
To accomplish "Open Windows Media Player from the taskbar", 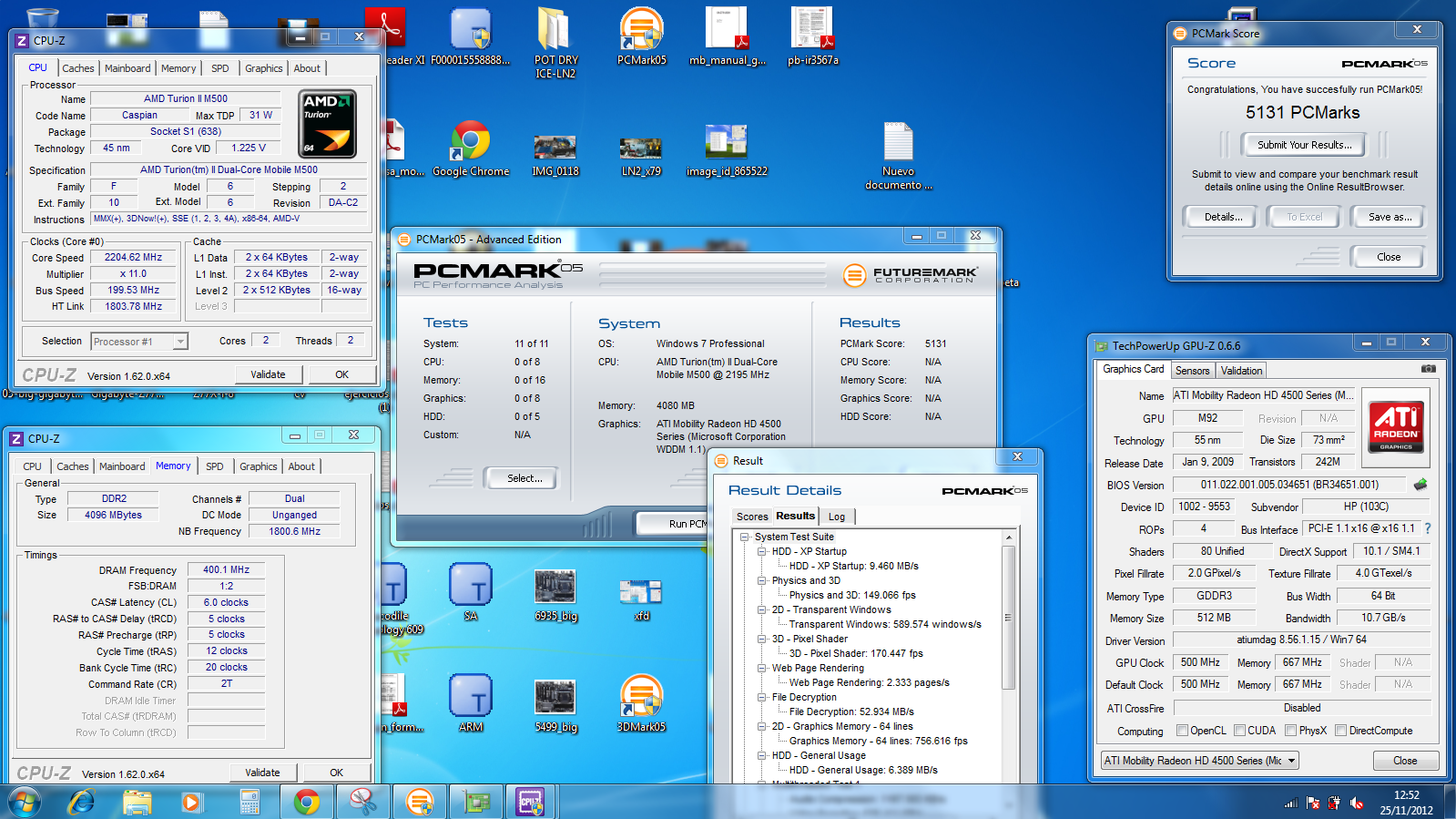I will click(x=191, y=802).
